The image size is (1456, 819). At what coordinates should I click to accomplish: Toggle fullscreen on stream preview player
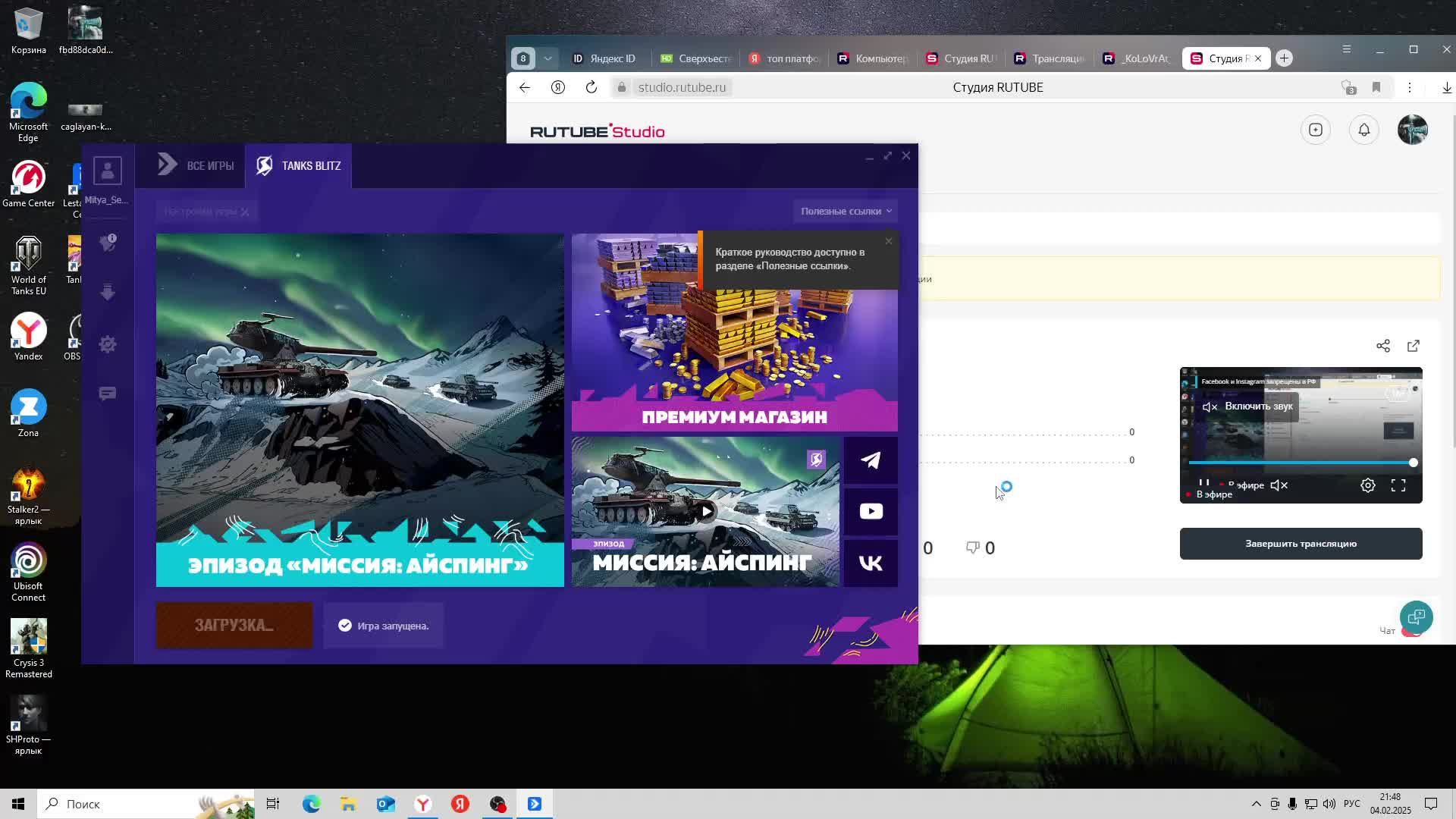pos(1398,485)
